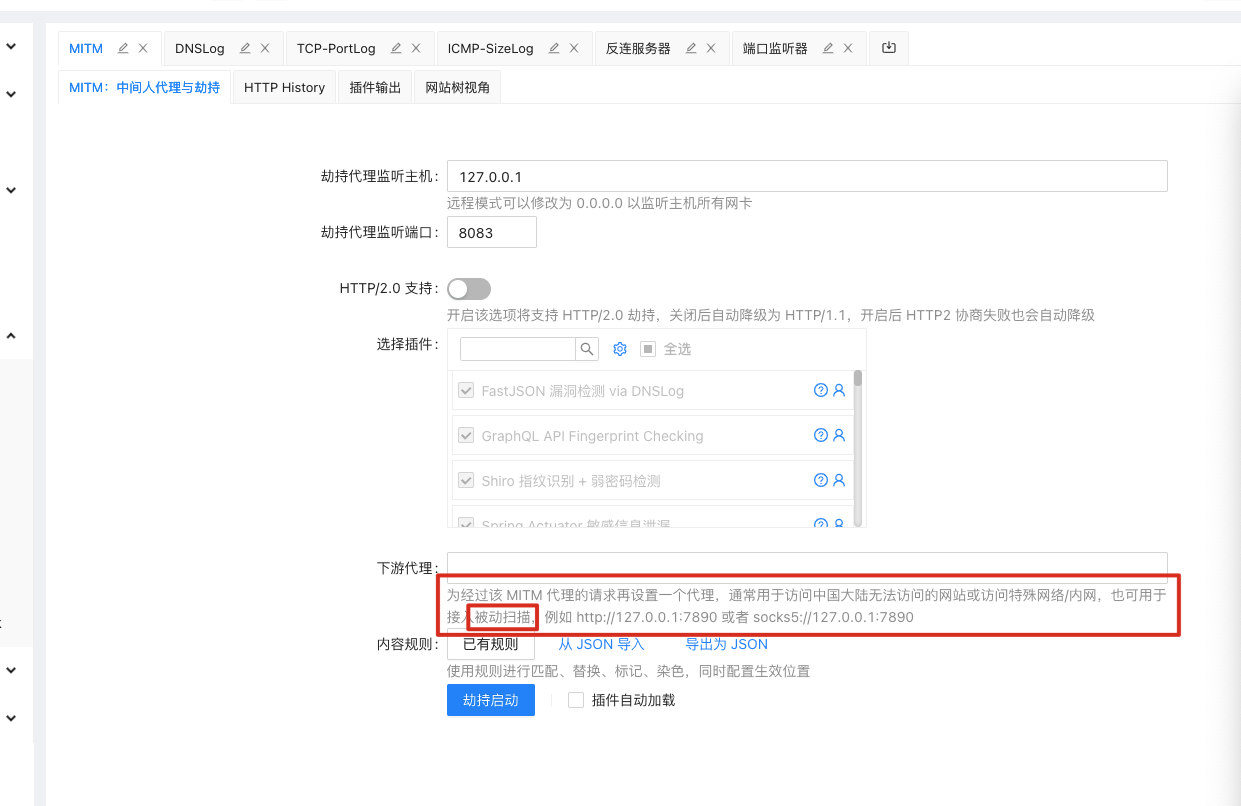Click edit pencil on TCP-PortLog tab

396,48
